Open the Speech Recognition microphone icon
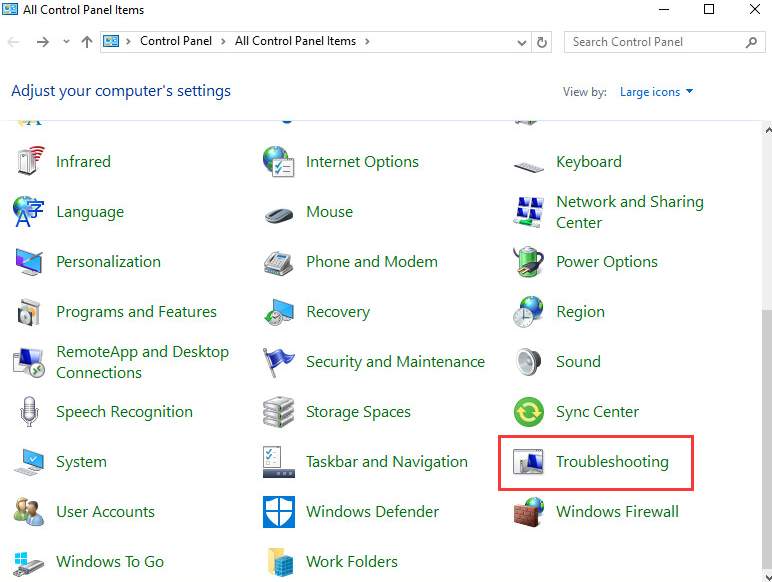The image size is (772, 582). [x=29, y=412]
